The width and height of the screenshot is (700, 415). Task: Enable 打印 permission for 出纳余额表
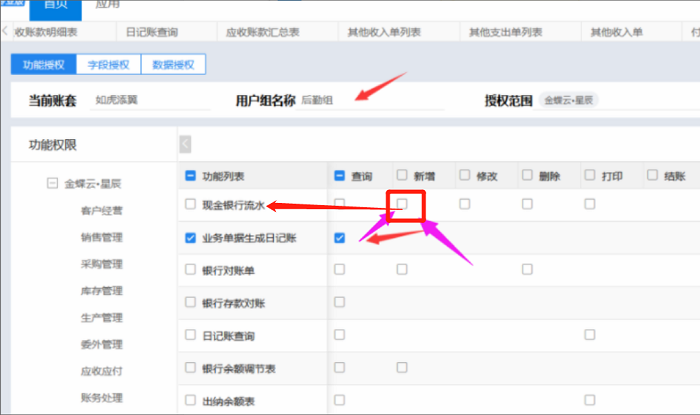tap(590, 400)
